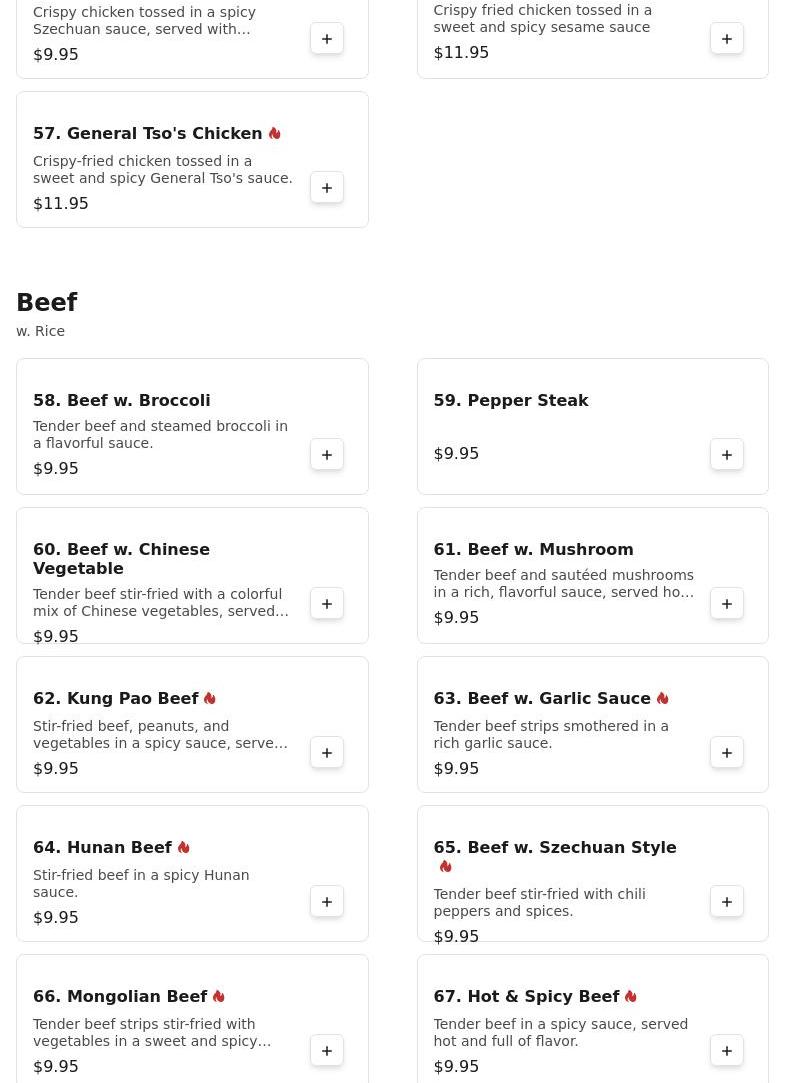Add Hot & Spicy Beef to order
The image size is (785, 1083).
(x=727, y=1051)
